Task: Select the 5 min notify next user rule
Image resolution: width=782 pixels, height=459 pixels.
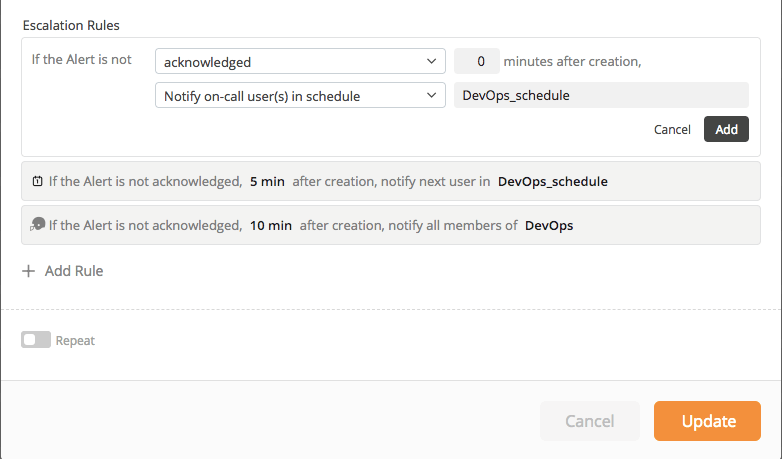Action: point(391,181)
